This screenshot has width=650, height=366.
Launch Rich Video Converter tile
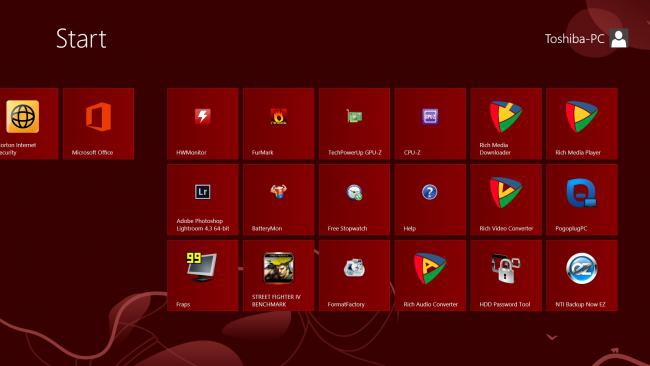506,200
